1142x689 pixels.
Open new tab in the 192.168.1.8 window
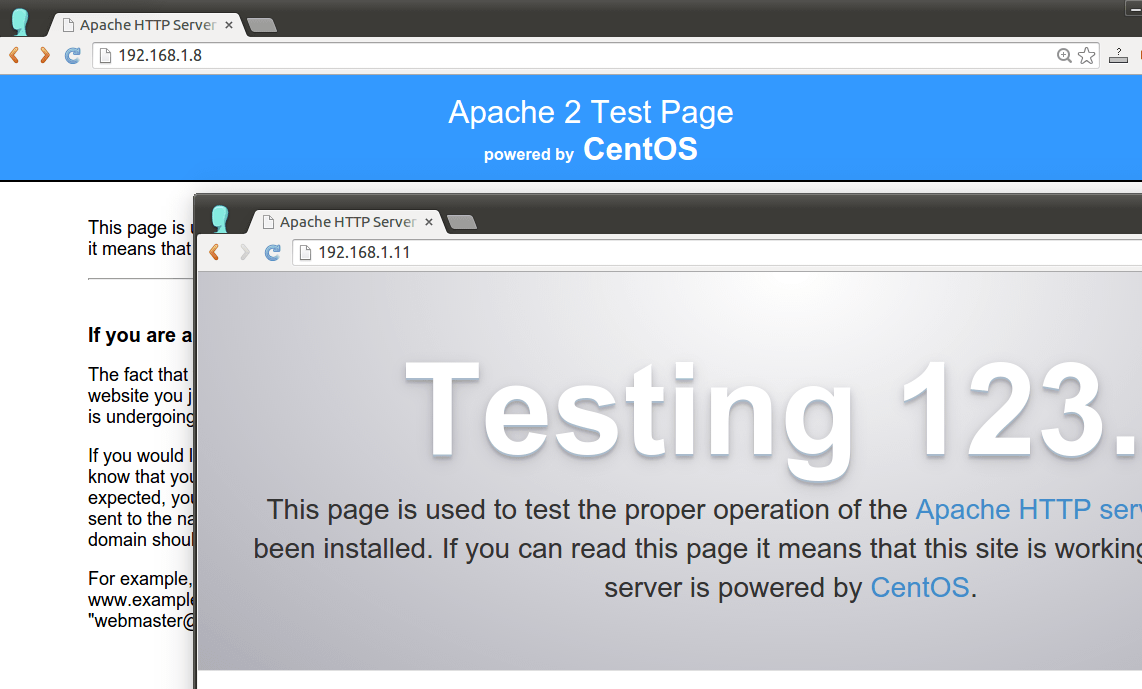pyautogui.click(x=261, y=25)
